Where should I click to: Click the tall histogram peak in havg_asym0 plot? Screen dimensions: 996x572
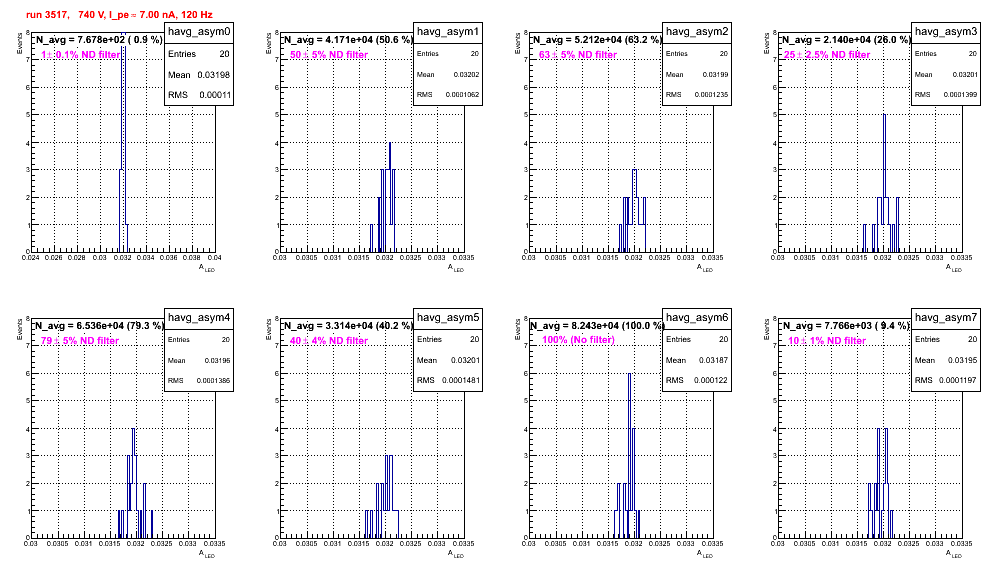point(123,143)
